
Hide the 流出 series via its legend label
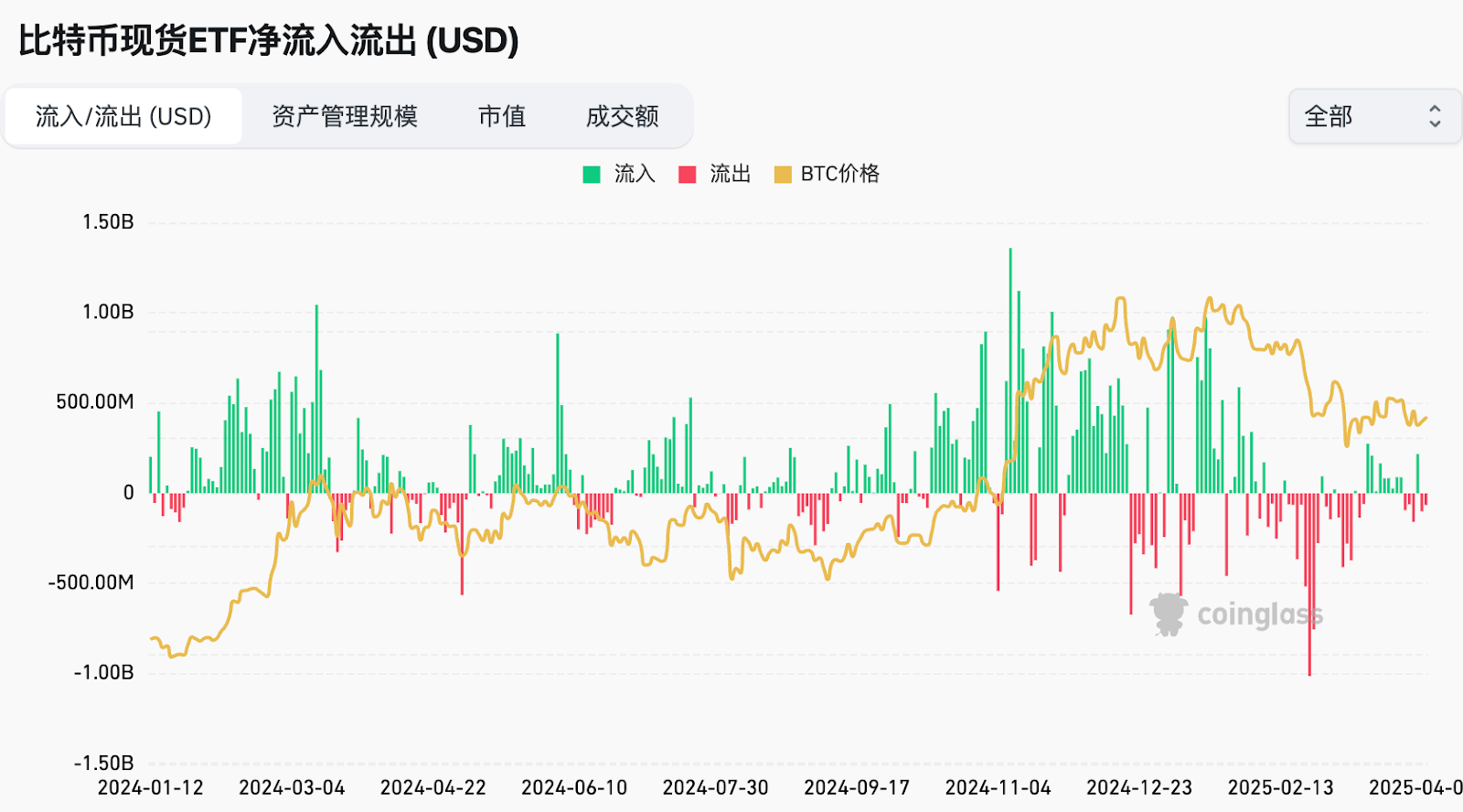coord(730,174)
